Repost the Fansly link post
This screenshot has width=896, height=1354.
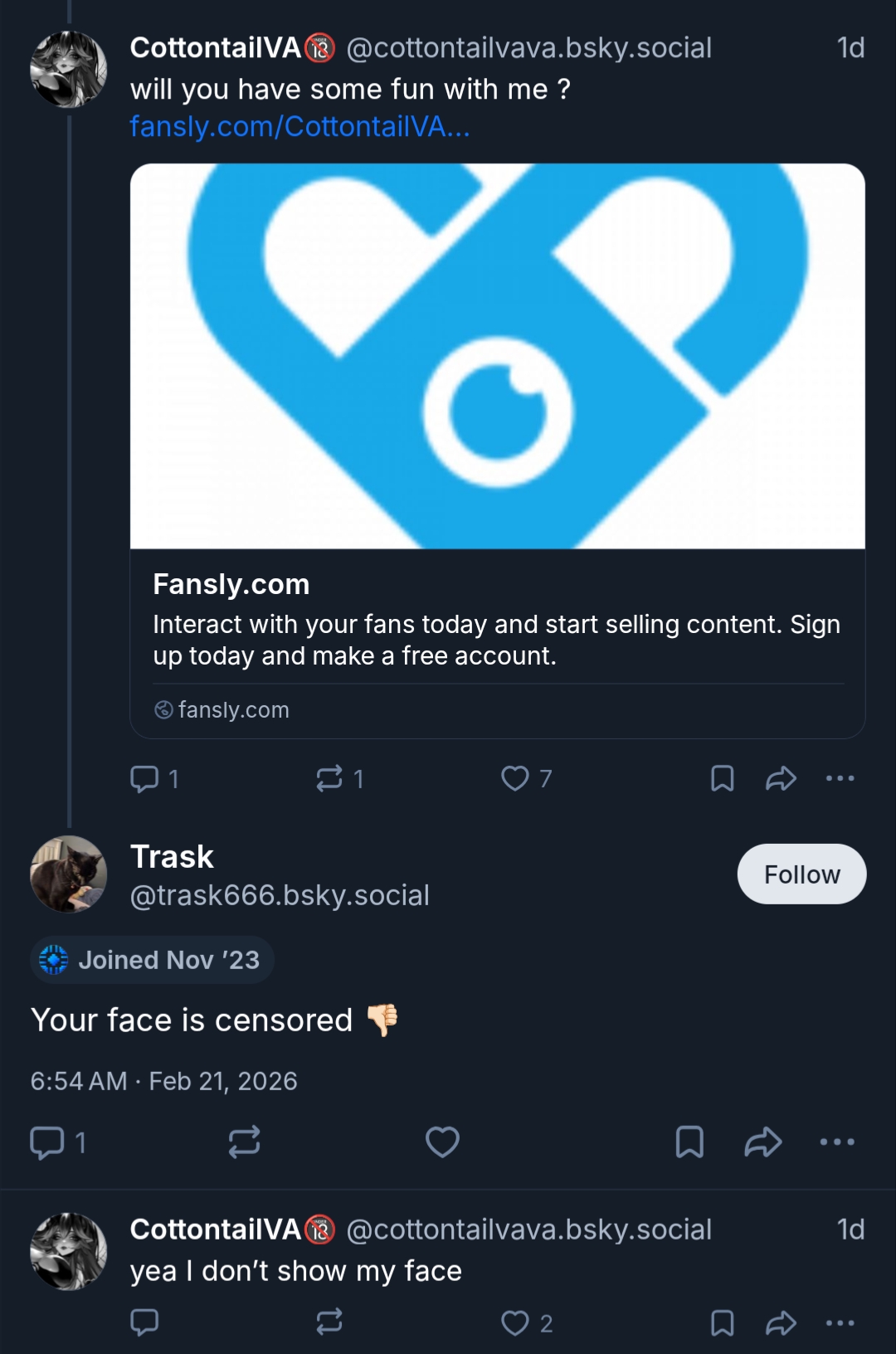[x=329, y=778]
